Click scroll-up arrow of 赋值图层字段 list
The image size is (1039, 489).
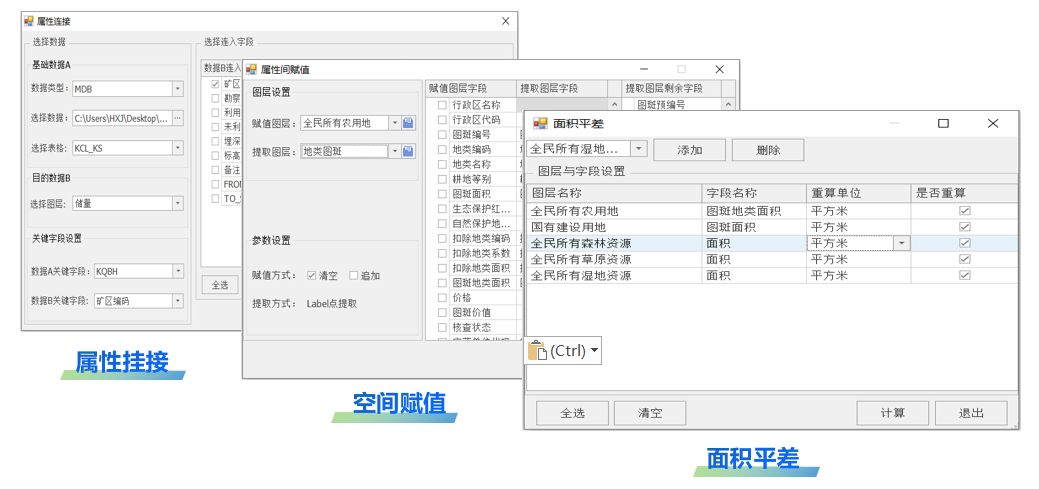(x=614, y=105)
